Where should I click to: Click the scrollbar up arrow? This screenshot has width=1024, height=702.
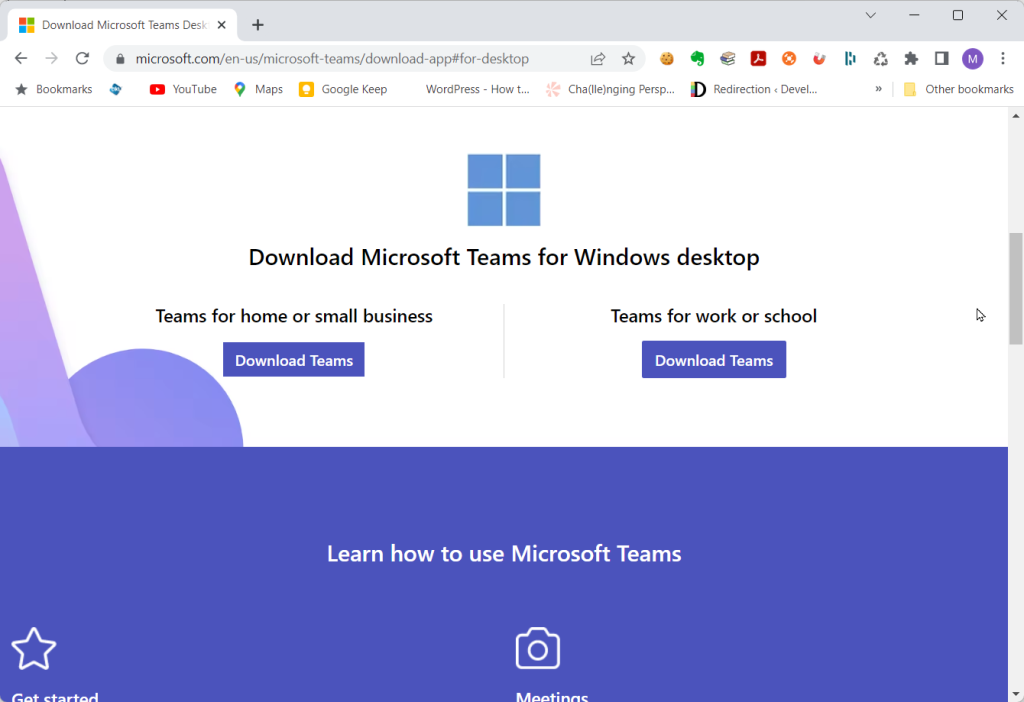(1016, 116)
